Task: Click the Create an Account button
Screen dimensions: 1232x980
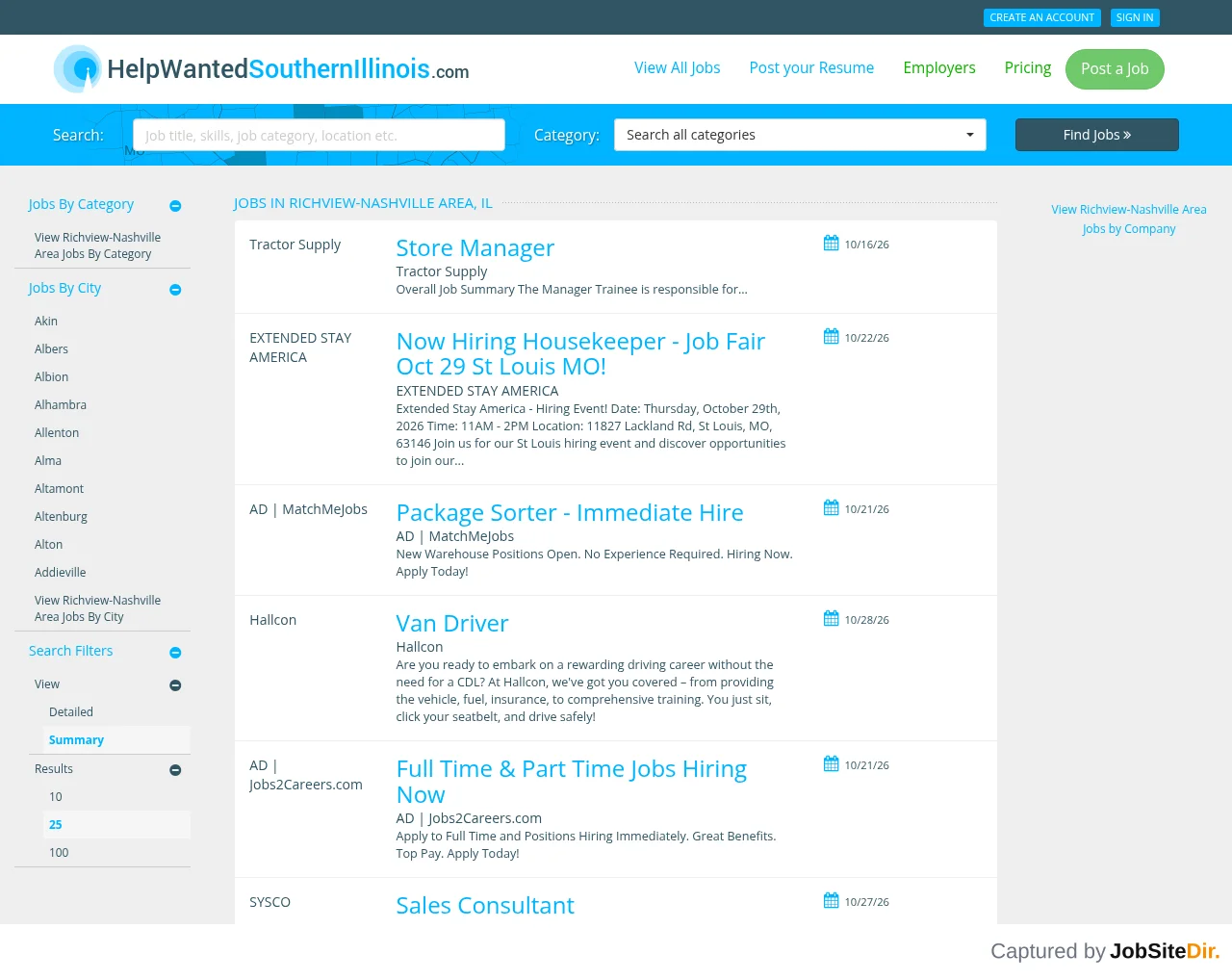Action: pos(1042,17)
